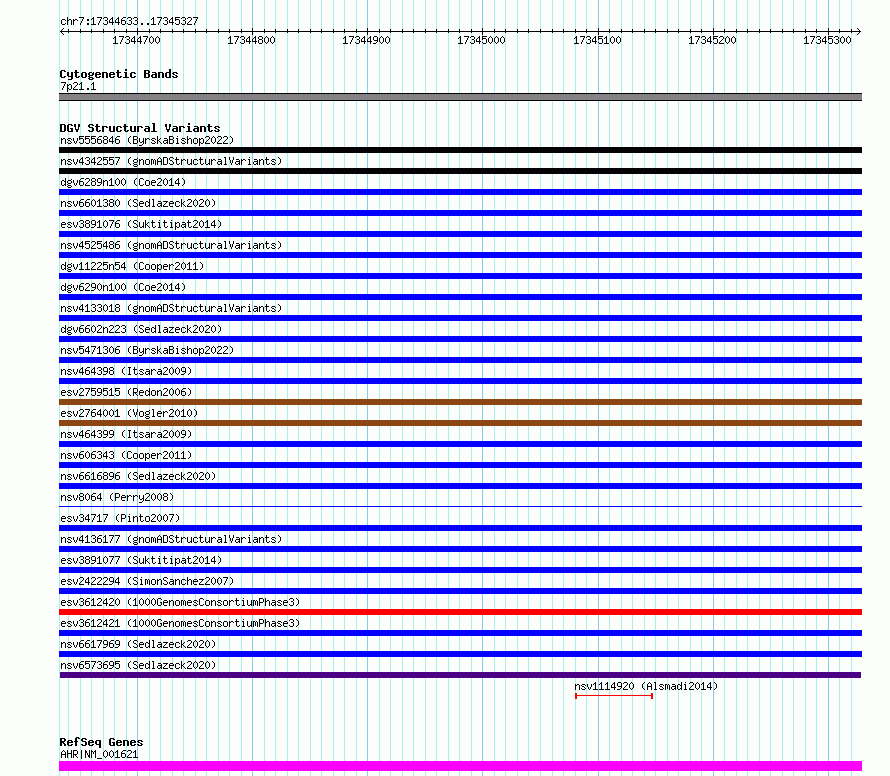Open nsv464398 (Itsara2009) label
The height and width of the screenshot is (776, 890).
tap(126, 371)
